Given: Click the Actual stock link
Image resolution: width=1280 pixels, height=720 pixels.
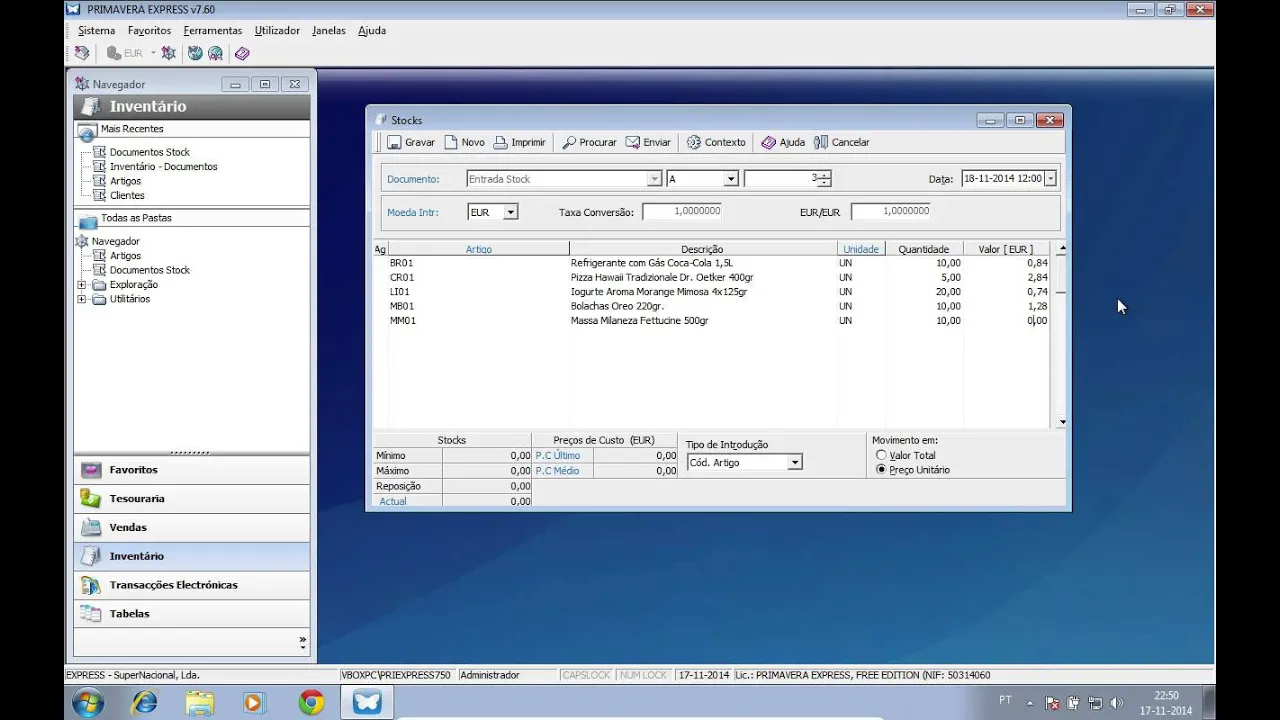Looking at the screenshot, I should (393, 502).
